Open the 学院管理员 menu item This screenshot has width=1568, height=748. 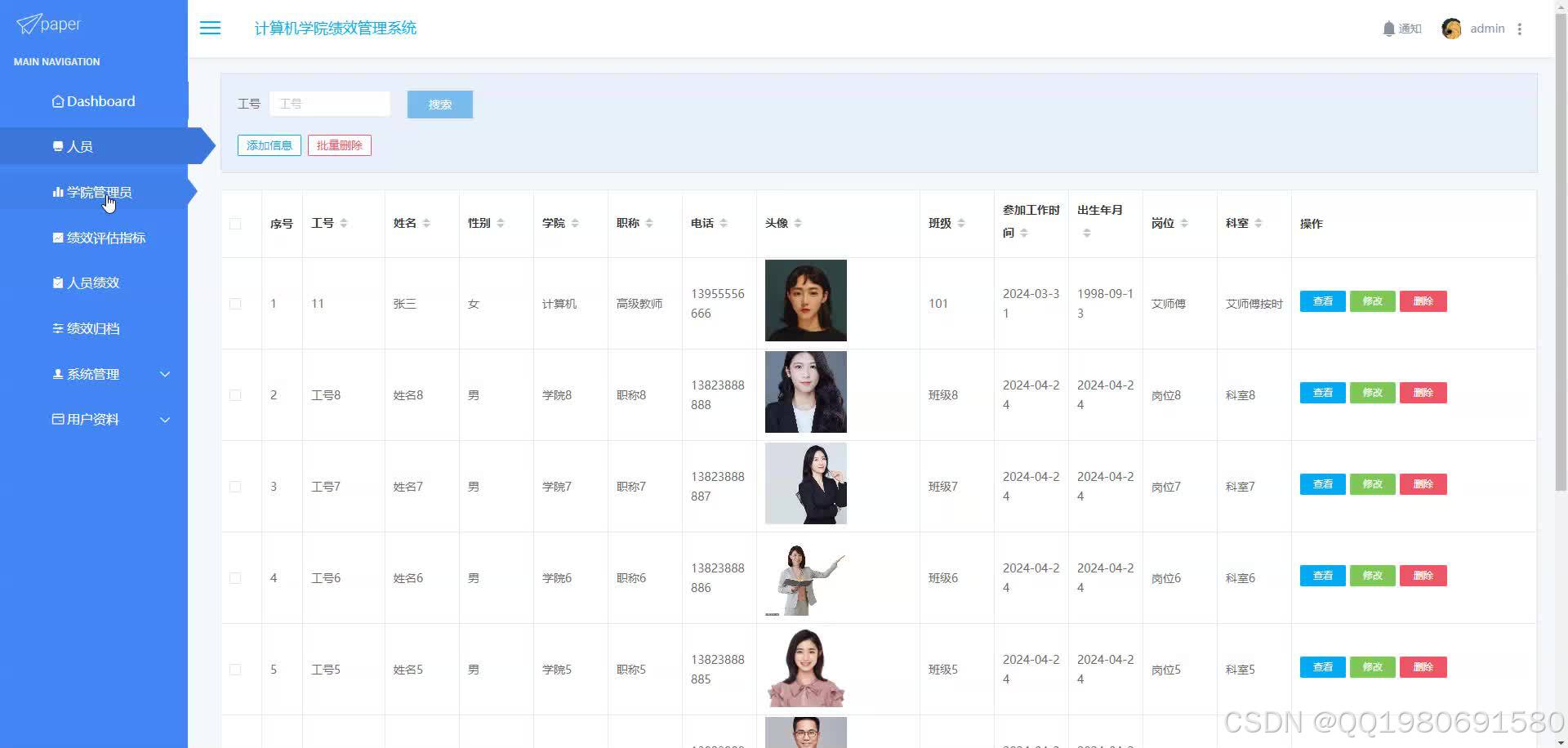point(94,193)
